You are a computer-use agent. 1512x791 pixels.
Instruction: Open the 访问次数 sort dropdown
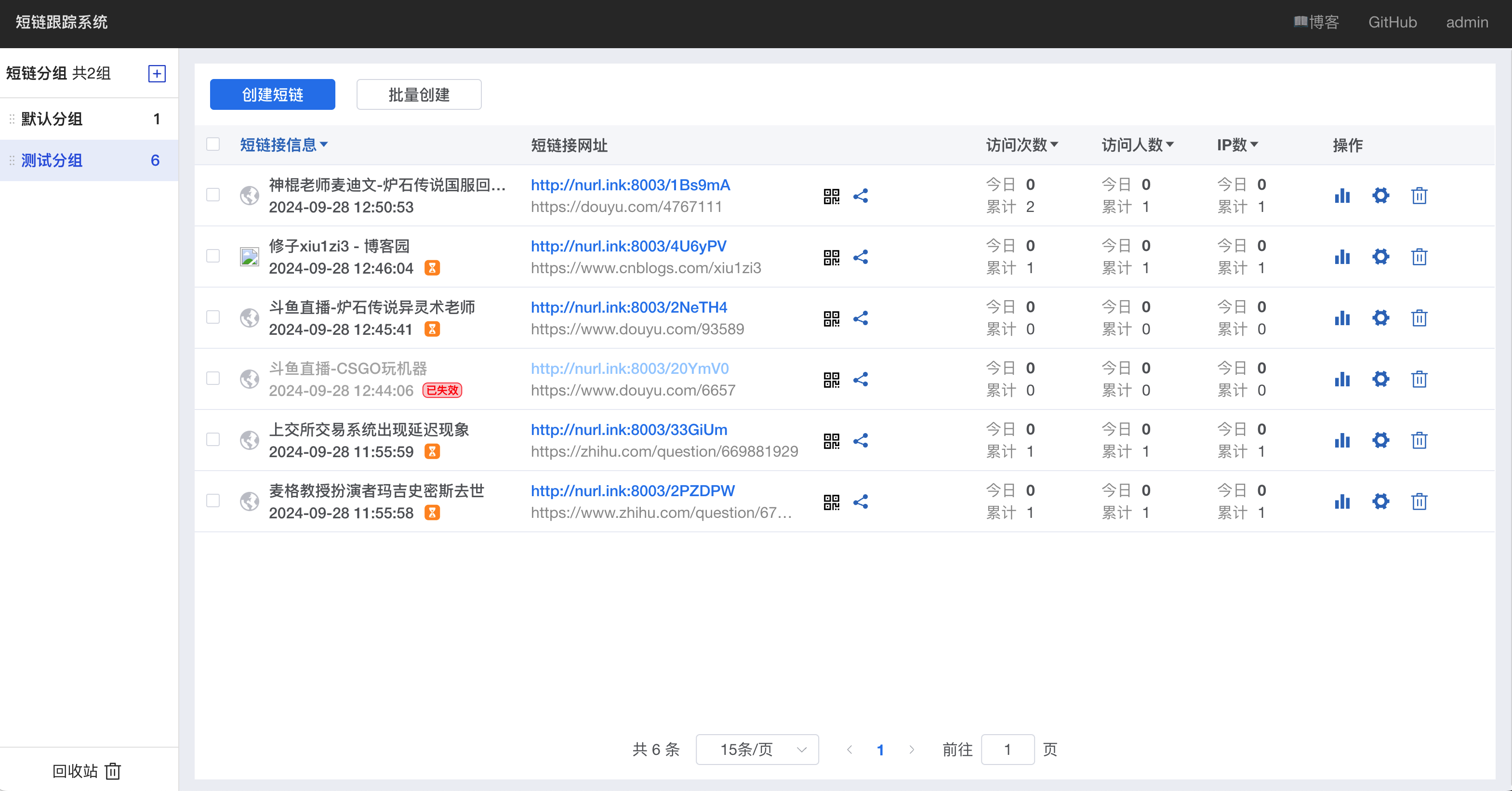coord(1022,145)
